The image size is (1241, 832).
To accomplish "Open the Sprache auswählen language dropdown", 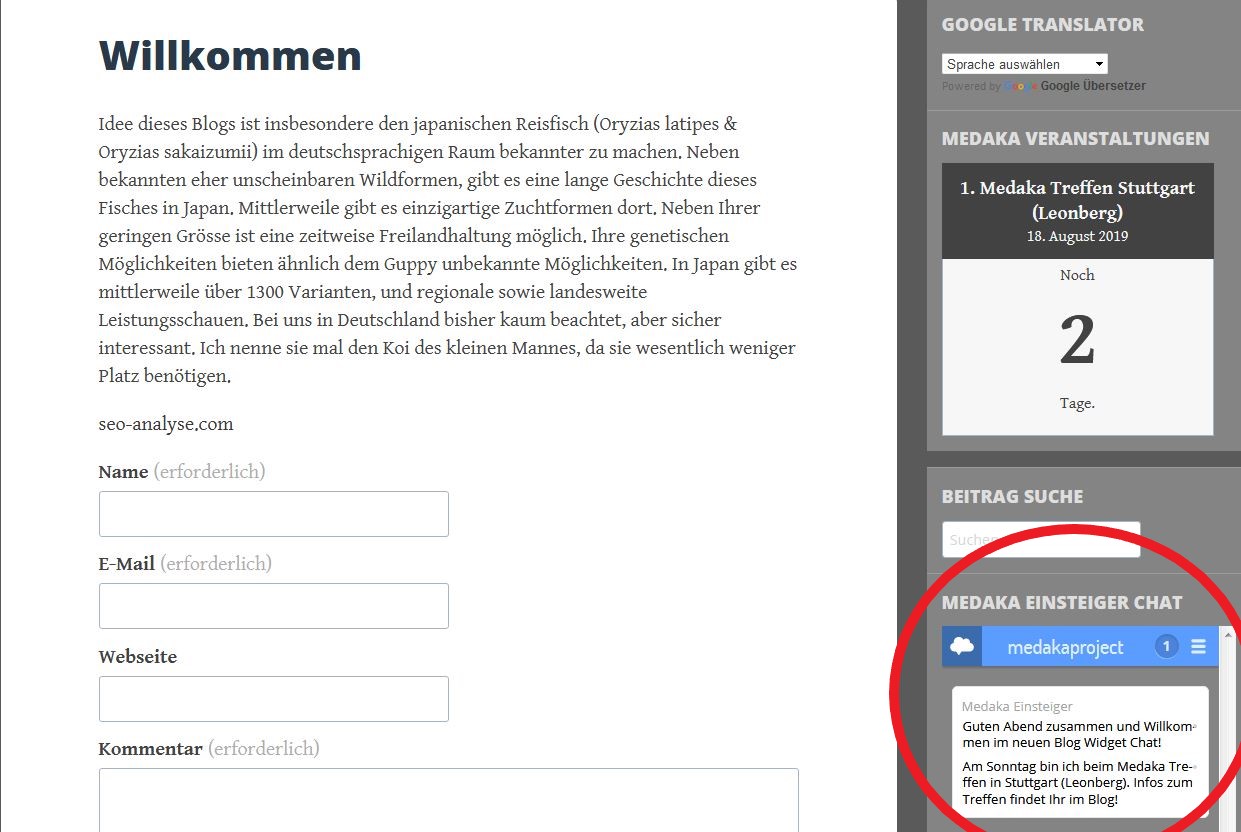I will tap(1024, 64).
